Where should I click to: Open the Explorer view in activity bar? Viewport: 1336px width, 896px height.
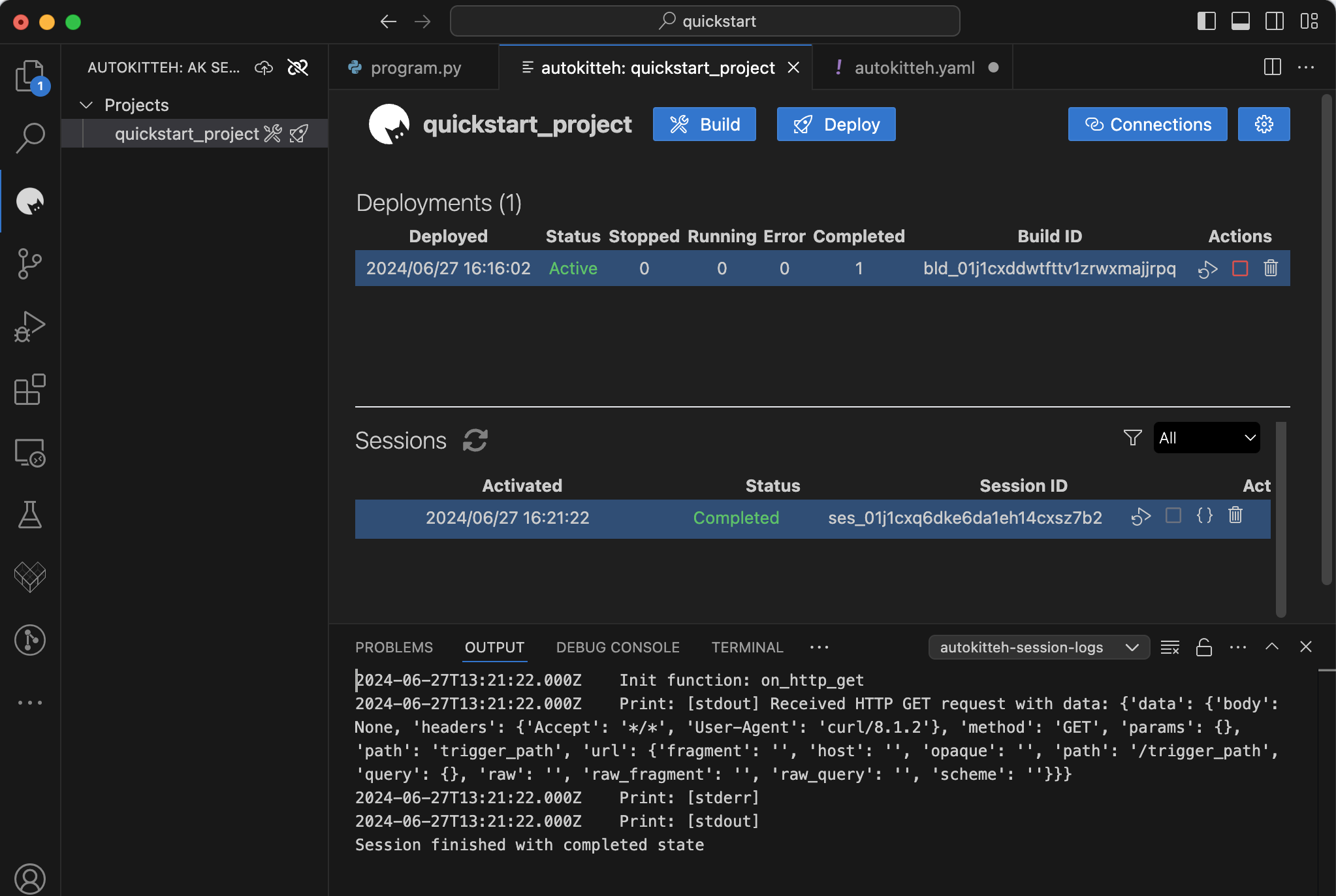30,76
